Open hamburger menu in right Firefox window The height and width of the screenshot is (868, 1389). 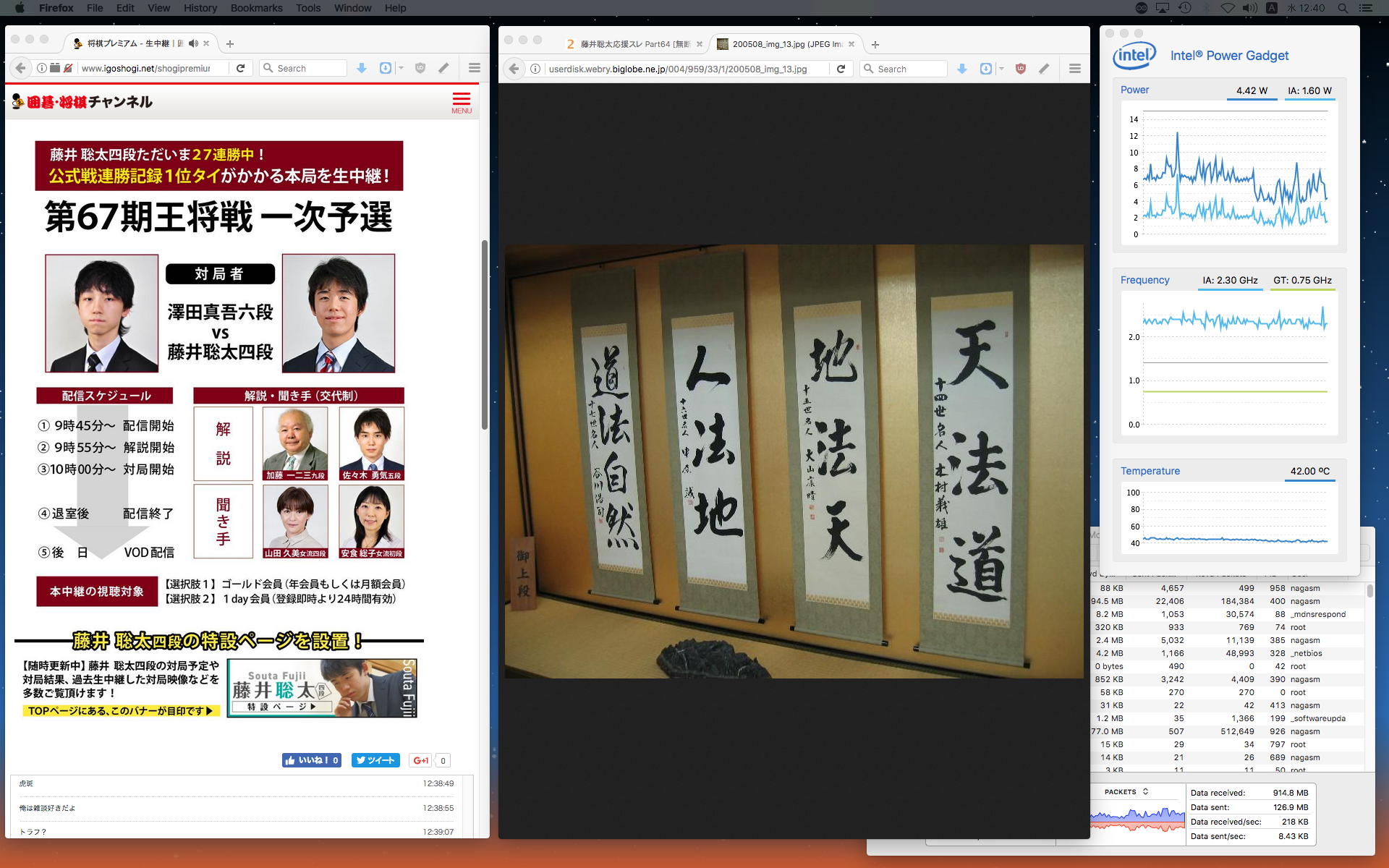tap(1074, 69)
